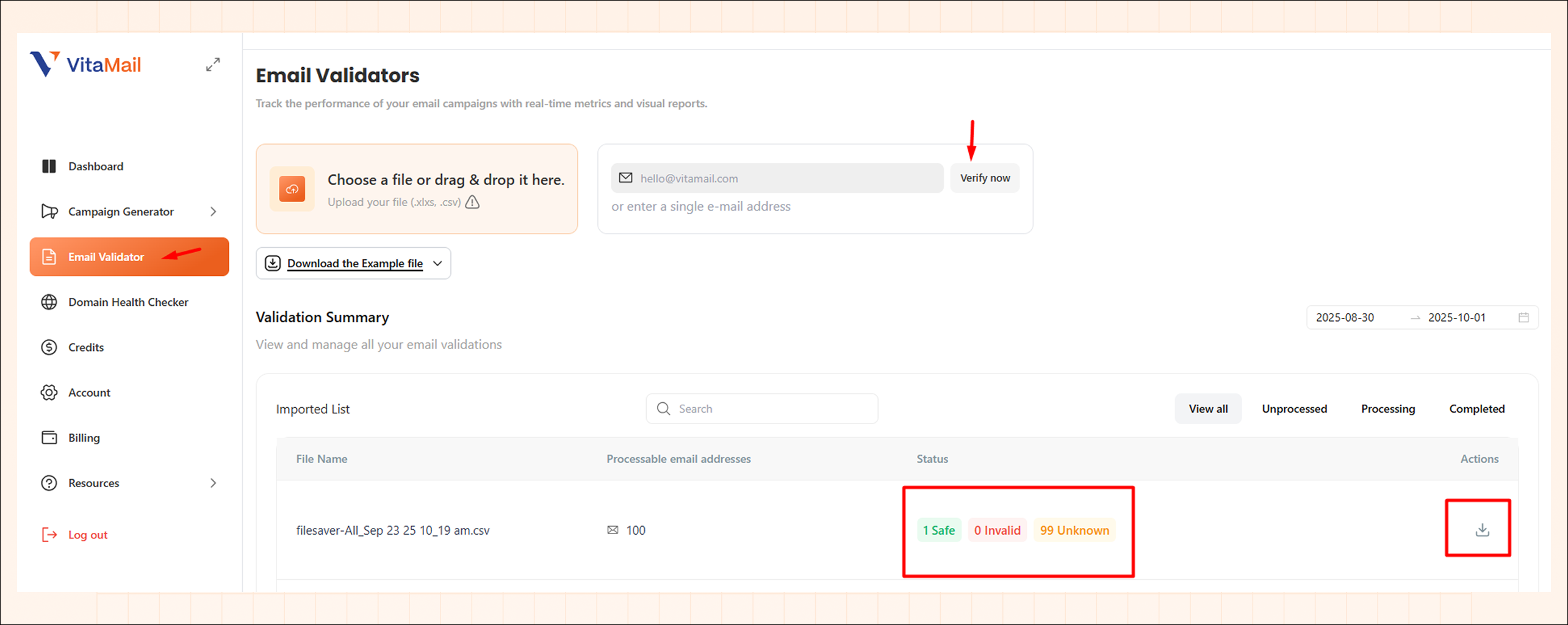
Task: Click file name filesaver-All_Sep 23 25 10_19 am.csv
Action: (393, 530)
